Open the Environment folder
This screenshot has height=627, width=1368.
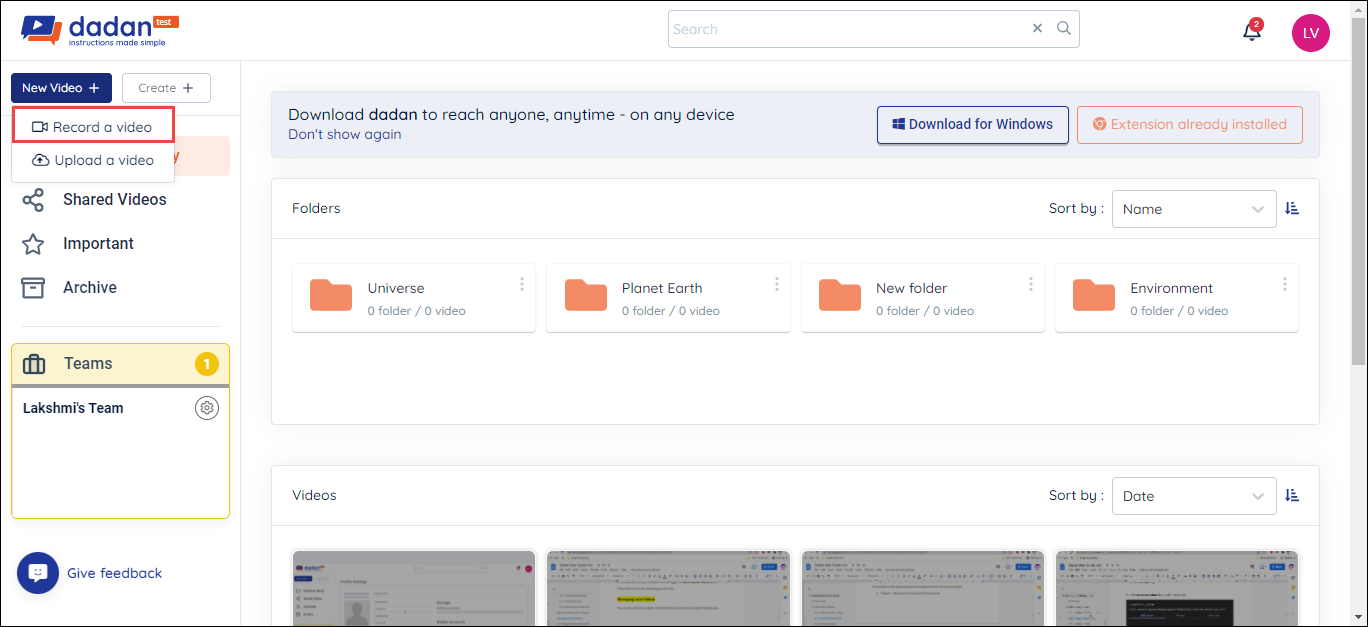[x=1177, y=298]
